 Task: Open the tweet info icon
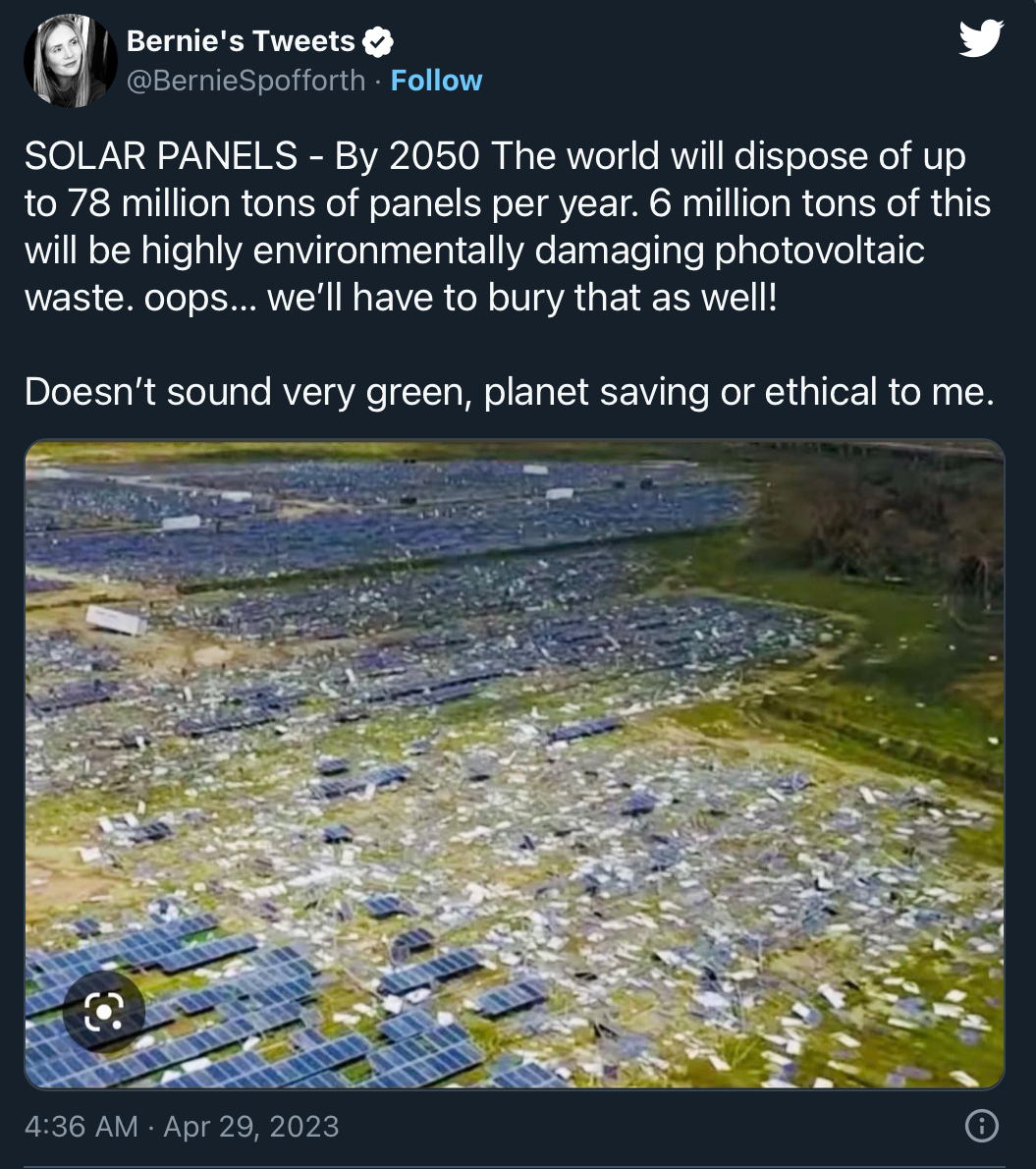982,1126
